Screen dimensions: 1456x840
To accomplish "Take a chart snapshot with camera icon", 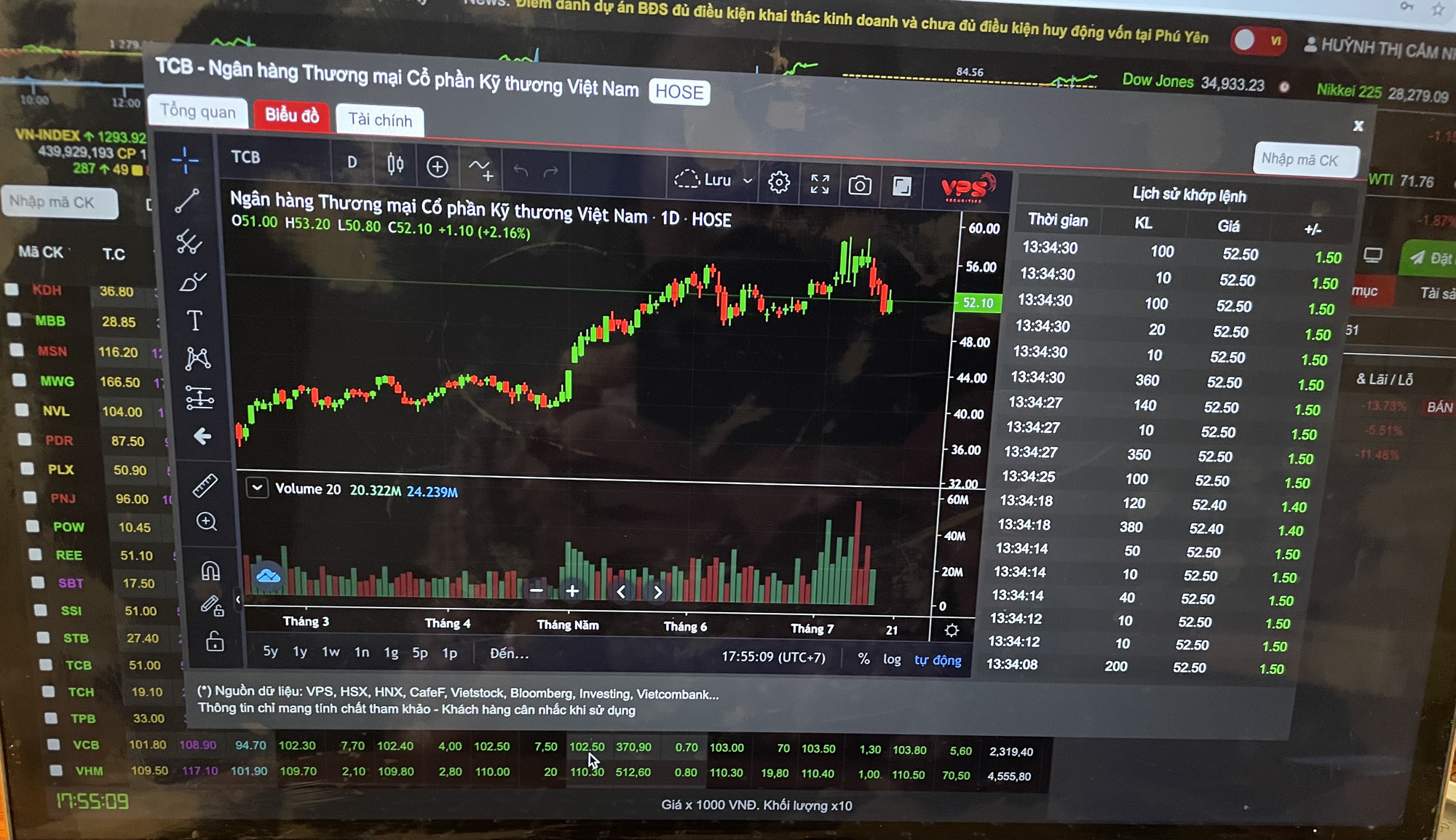I will pos(860,186).
